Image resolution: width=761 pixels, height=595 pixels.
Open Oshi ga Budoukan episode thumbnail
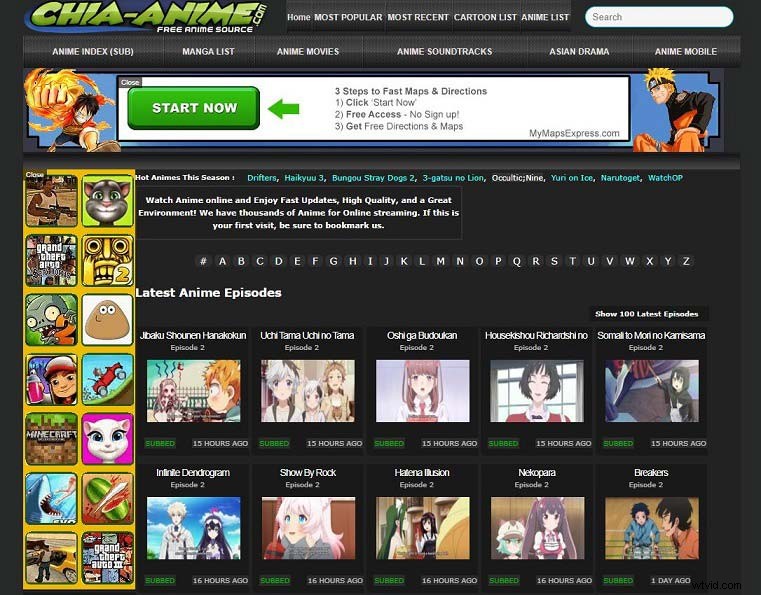click(x=422, y=391)
